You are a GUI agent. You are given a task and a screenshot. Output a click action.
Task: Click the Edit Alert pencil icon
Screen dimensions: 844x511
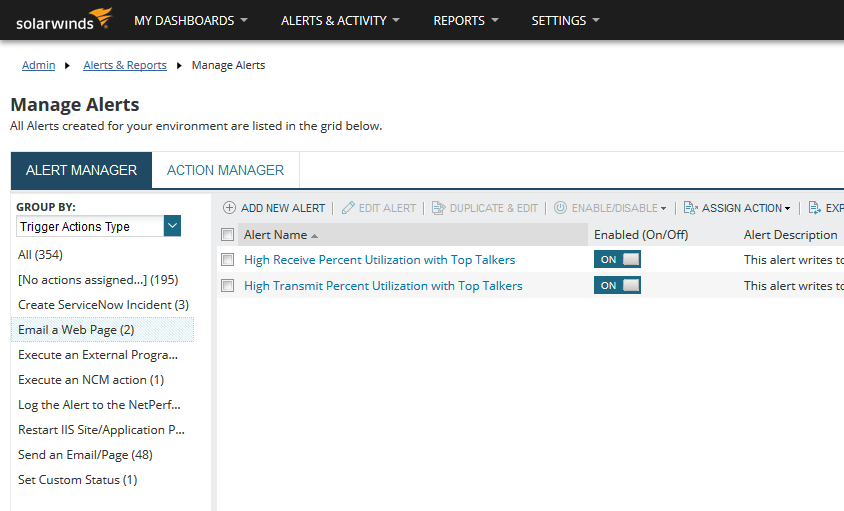pyautogui.click(x=348, y=208)
